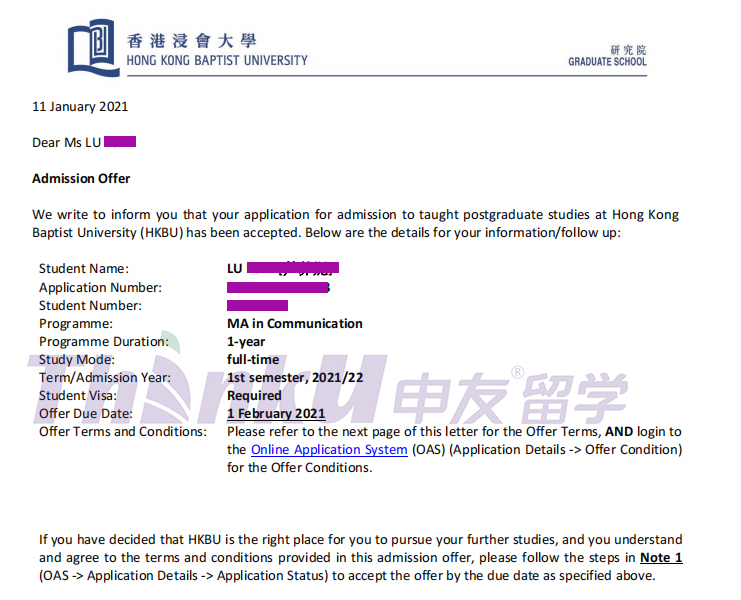Click the HKBU logo emblem

94,48
